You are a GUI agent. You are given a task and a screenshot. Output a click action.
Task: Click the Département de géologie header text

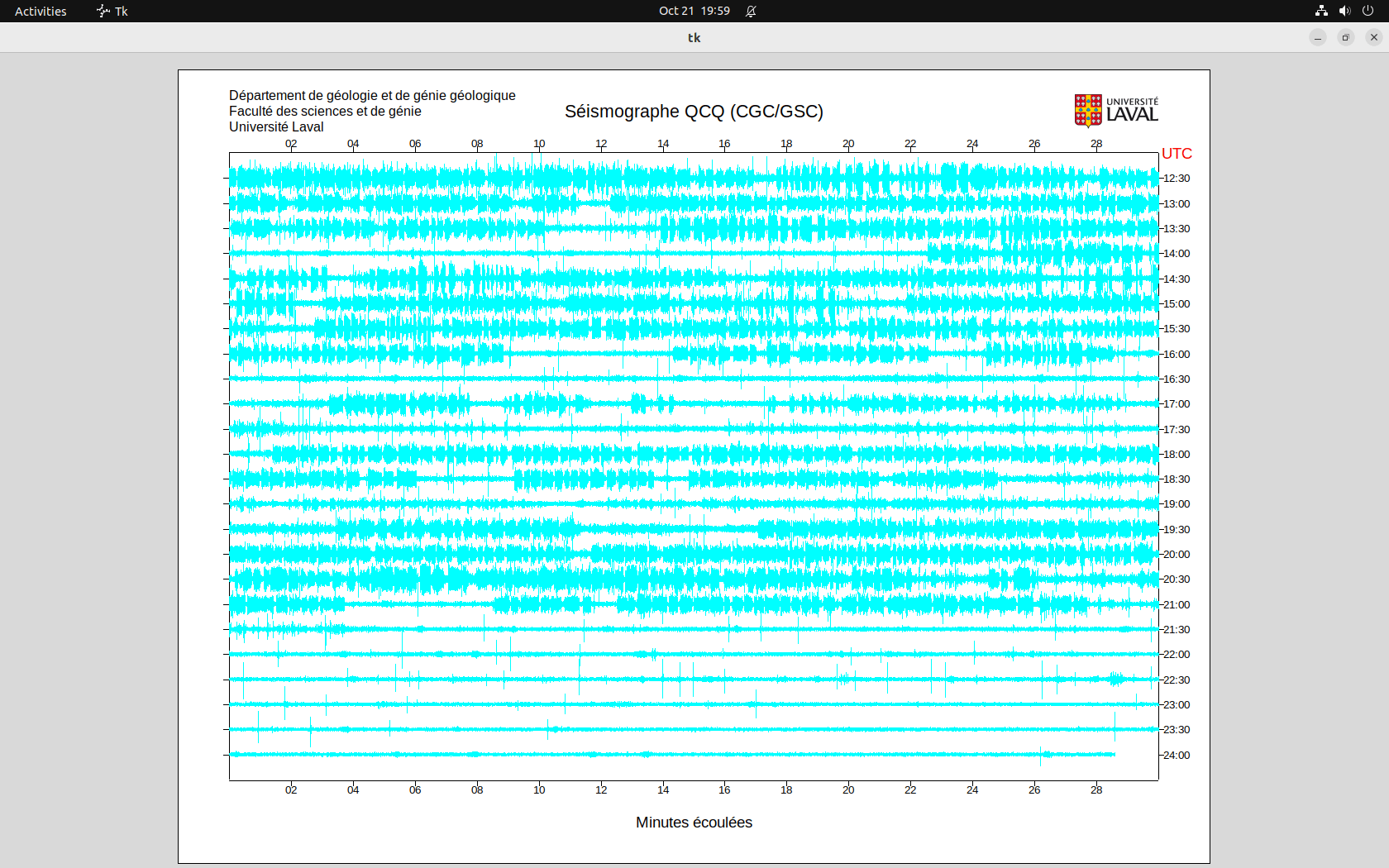click(372, 96)
